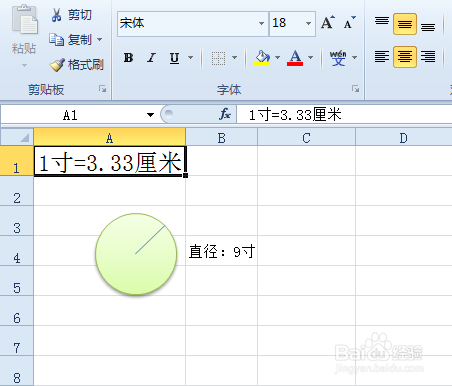The image size is (452, 386).
Task: Apply the yellow fill color bucket
Action: coord(262,58)
